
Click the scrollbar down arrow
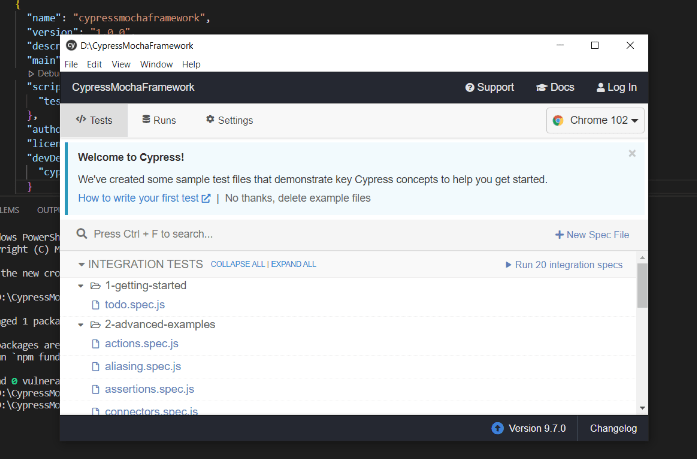(x=642, y=408)
